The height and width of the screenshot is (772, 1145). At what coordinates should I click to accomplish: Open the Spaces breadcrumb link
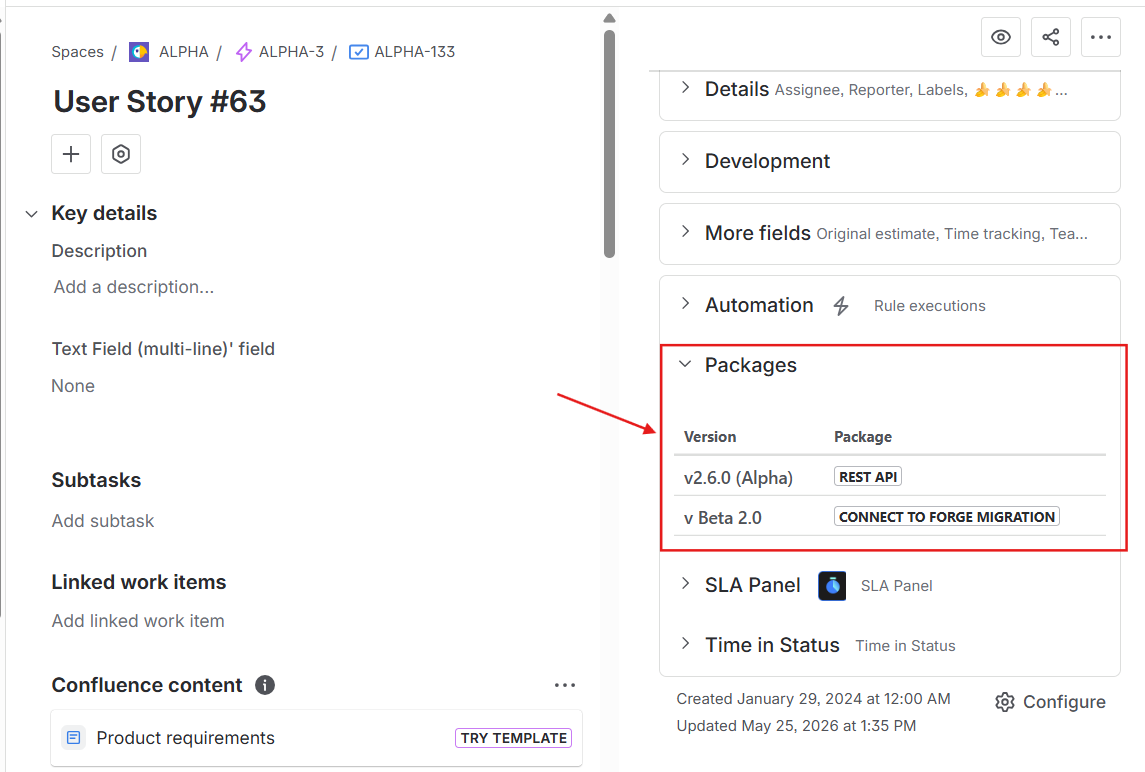click(x=77, y=52)
